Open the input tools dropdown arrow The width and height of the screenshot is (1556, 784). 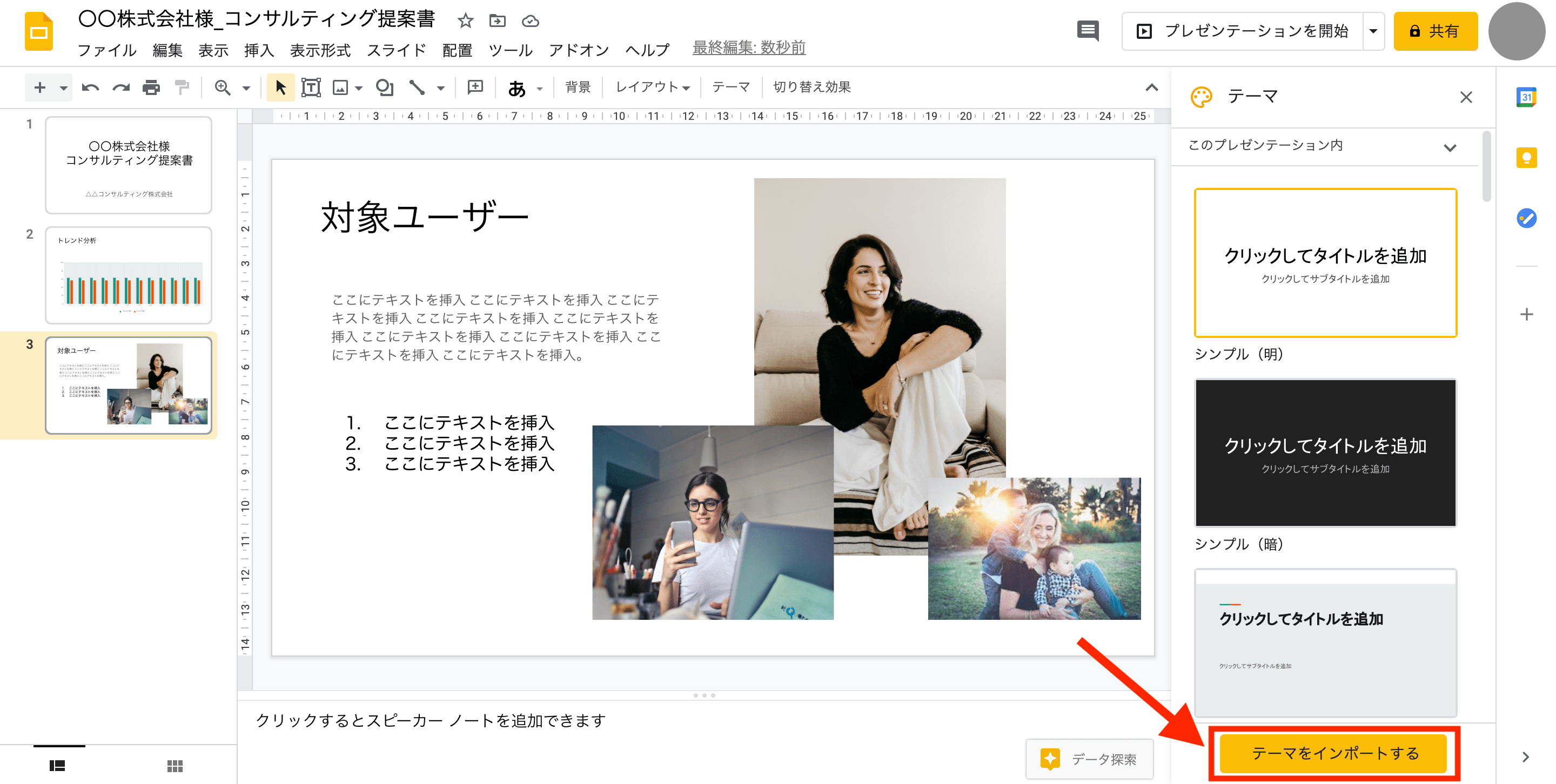[539, 89]
